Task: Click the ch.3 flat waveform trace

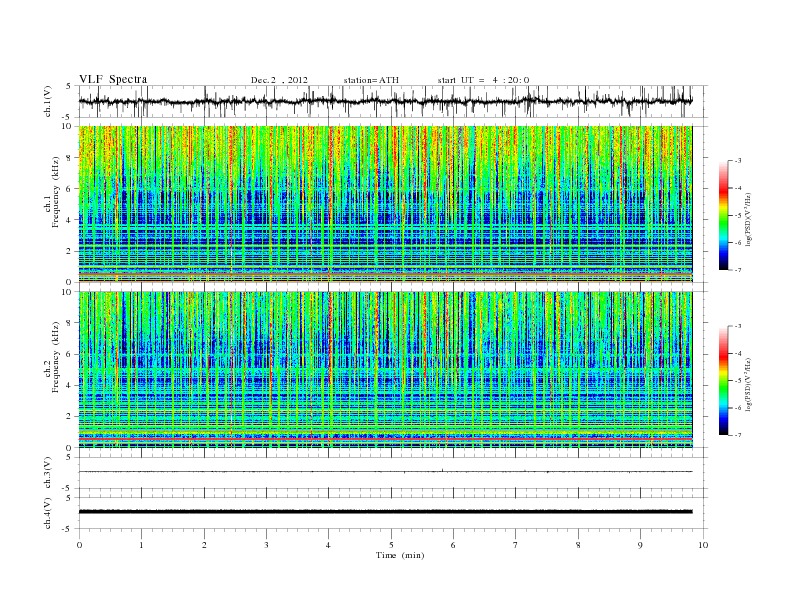Action: (386, 472)
